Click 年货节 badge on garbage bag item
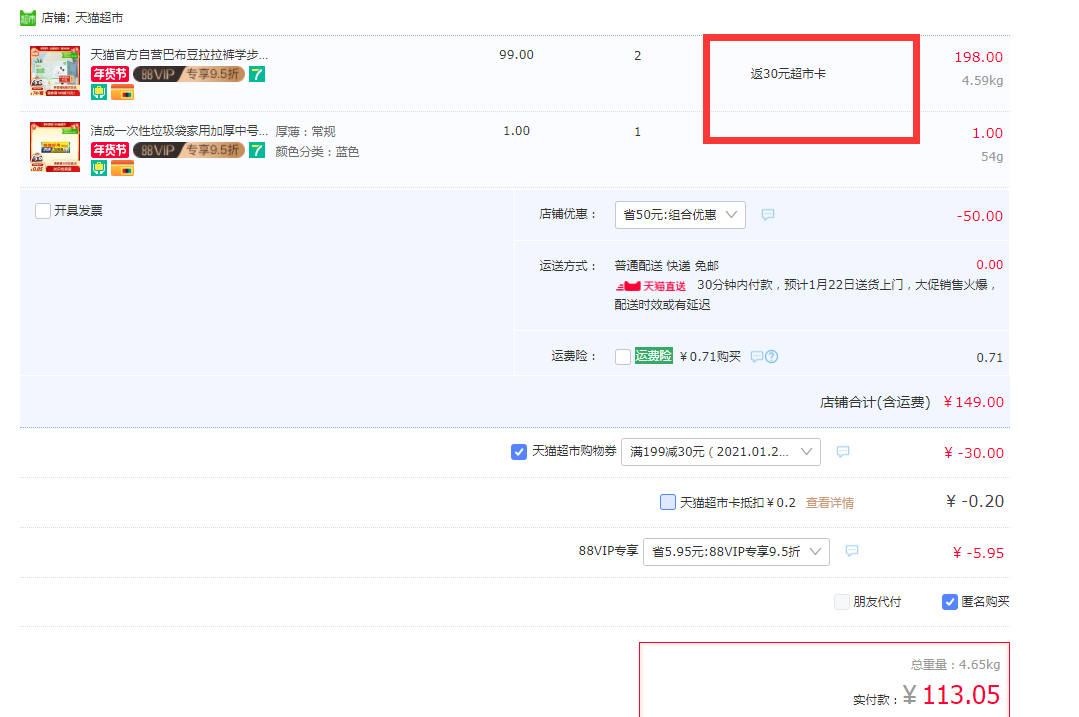This screenshot has width=1079, height=717. 110,150
